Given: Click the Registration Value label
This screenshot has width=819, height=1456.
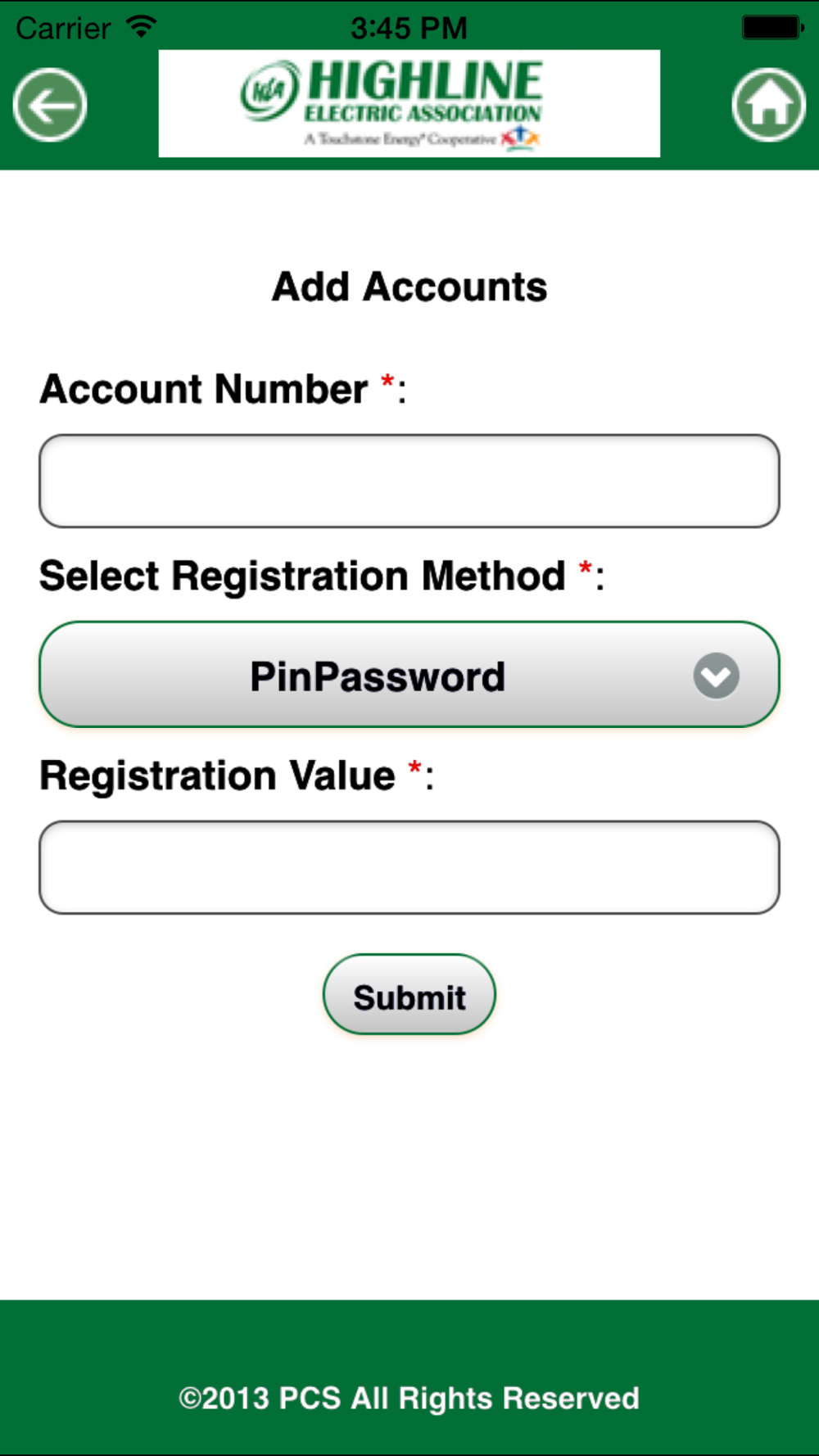Looking at the screenshot, I should pos(217,775).
